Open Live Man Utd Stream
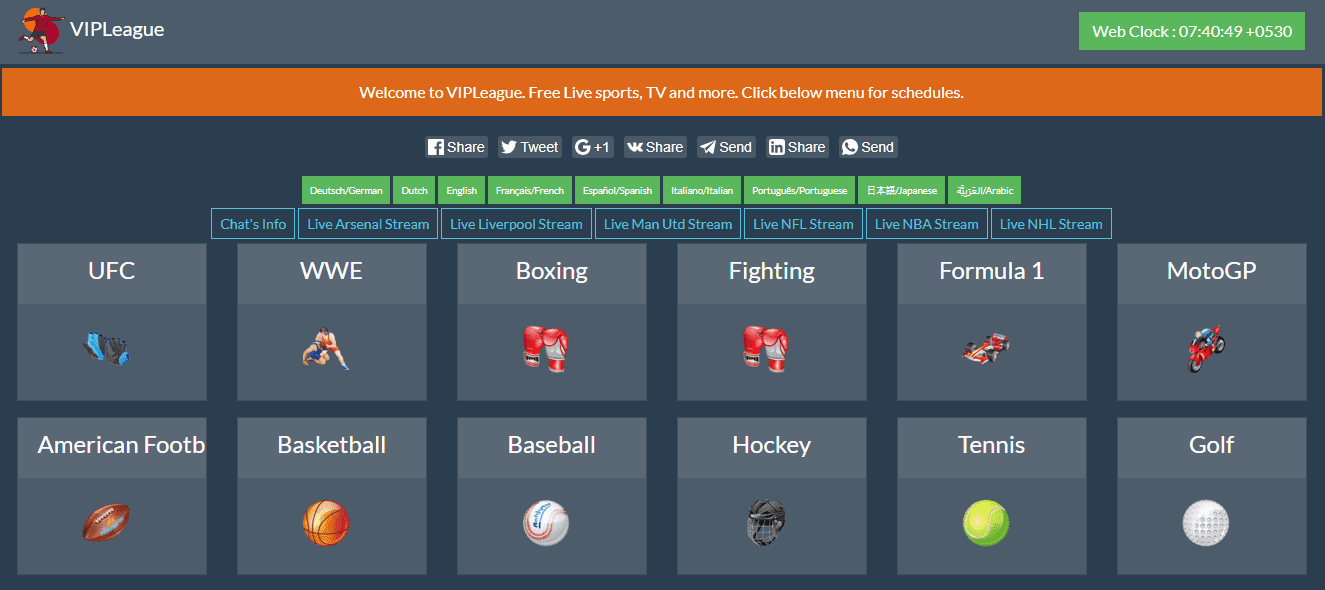The width and height of the screenshot is (1325, 590). (x=668, y=224)
